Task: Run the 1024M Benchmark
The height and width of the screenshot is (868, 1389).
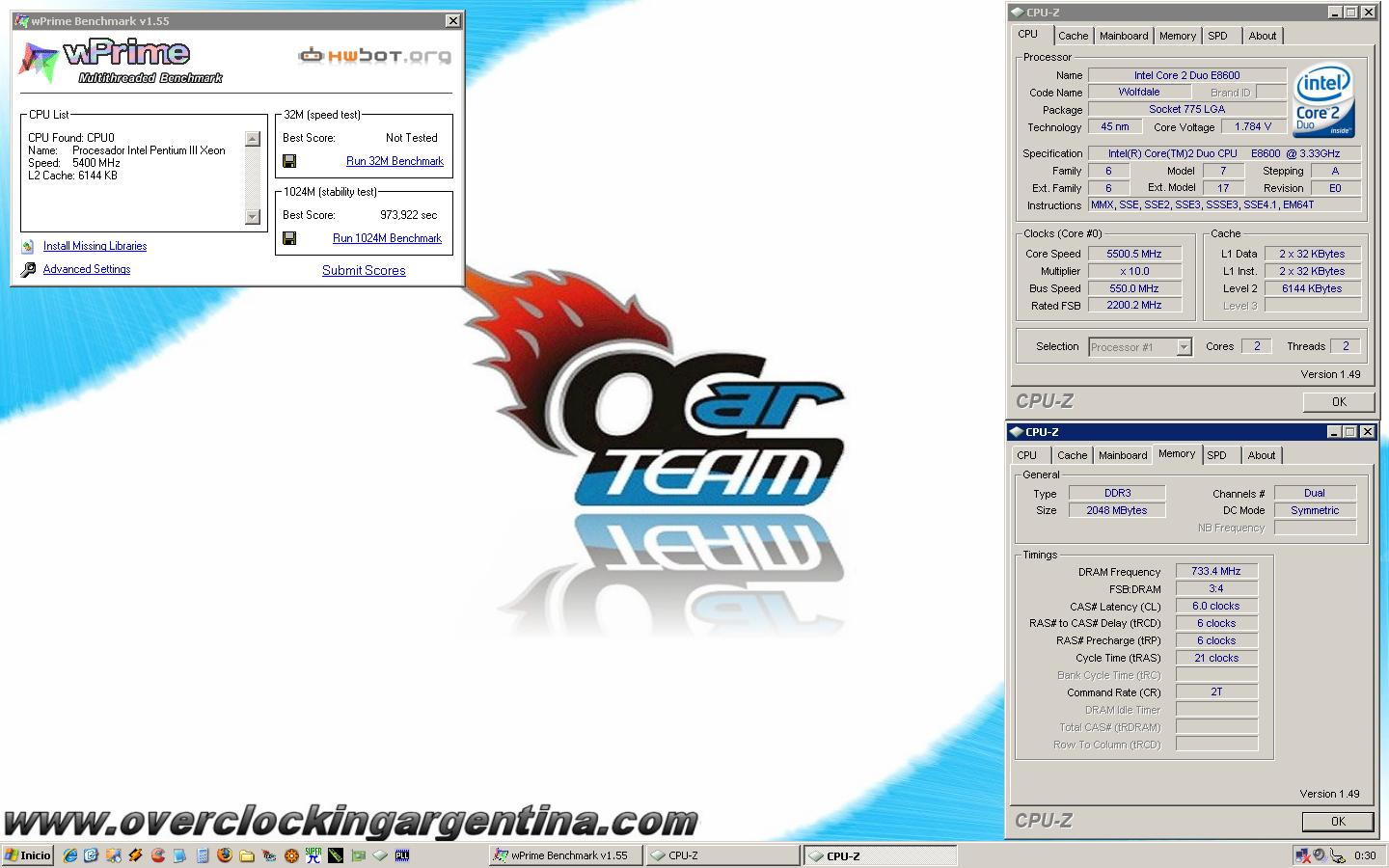Action: 387,238
